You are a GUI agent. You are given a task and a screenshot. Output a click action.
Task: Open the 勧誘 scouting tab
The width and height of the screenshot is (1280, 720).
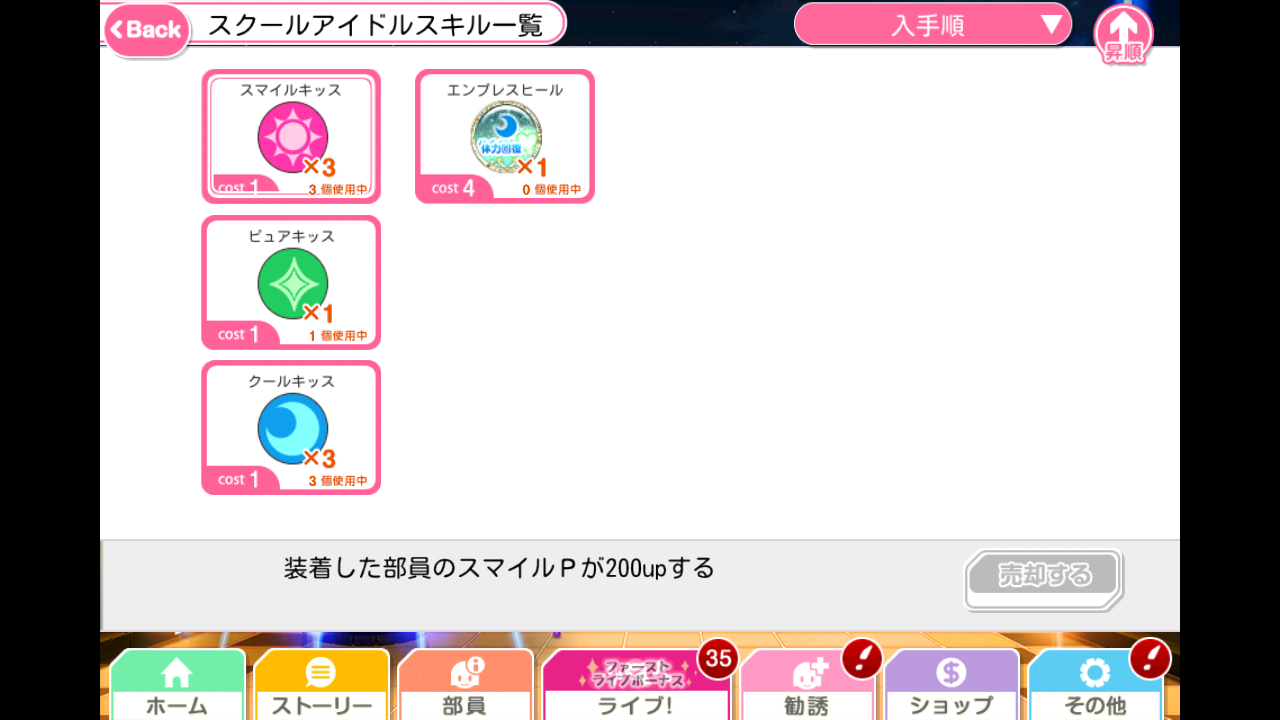click(x=807, y=686)
